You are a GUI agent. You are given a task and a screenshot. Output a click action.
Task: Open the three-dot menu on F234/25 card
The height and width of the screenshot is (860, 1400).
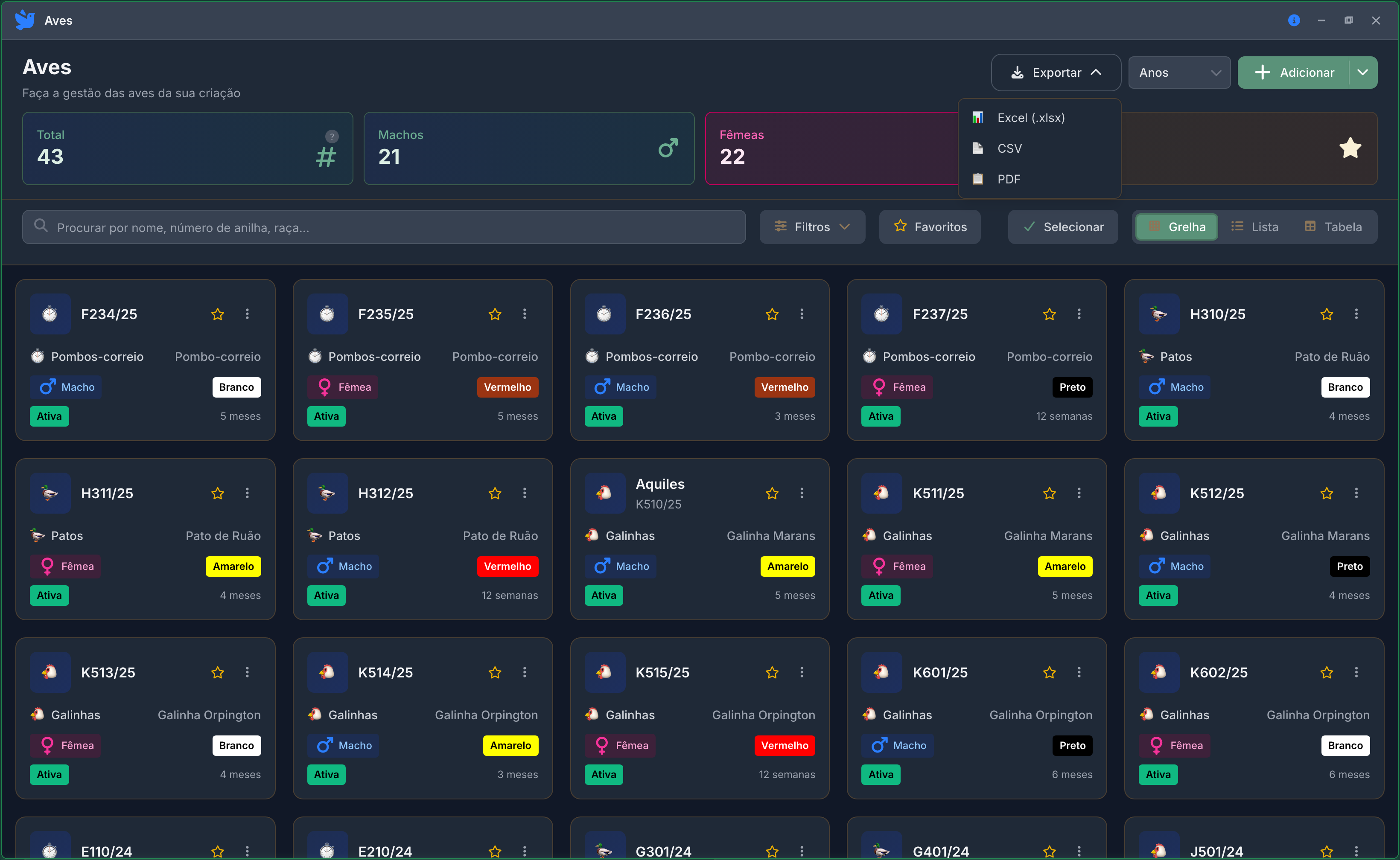pos(247,314)
